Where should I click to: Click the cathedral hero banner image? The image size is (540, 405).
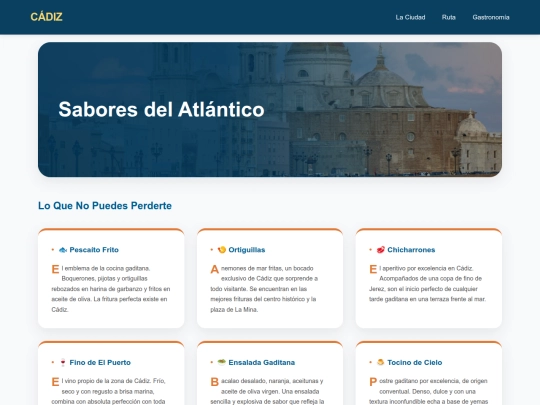pos(270,110)
